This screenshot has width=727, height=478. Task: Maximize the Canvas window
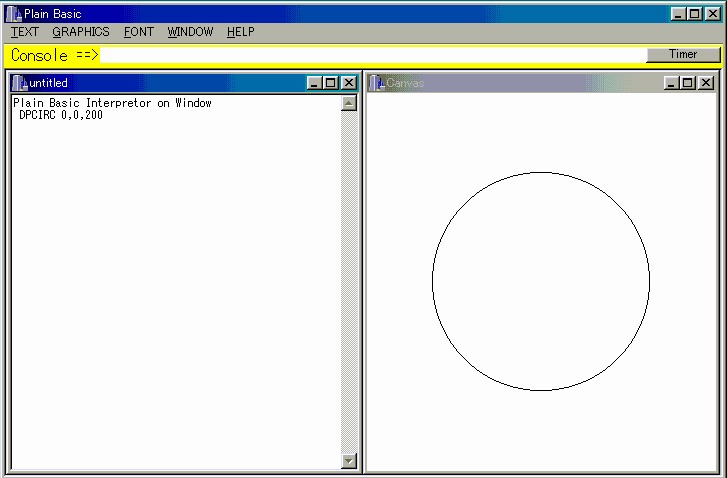tap(687, 83)
